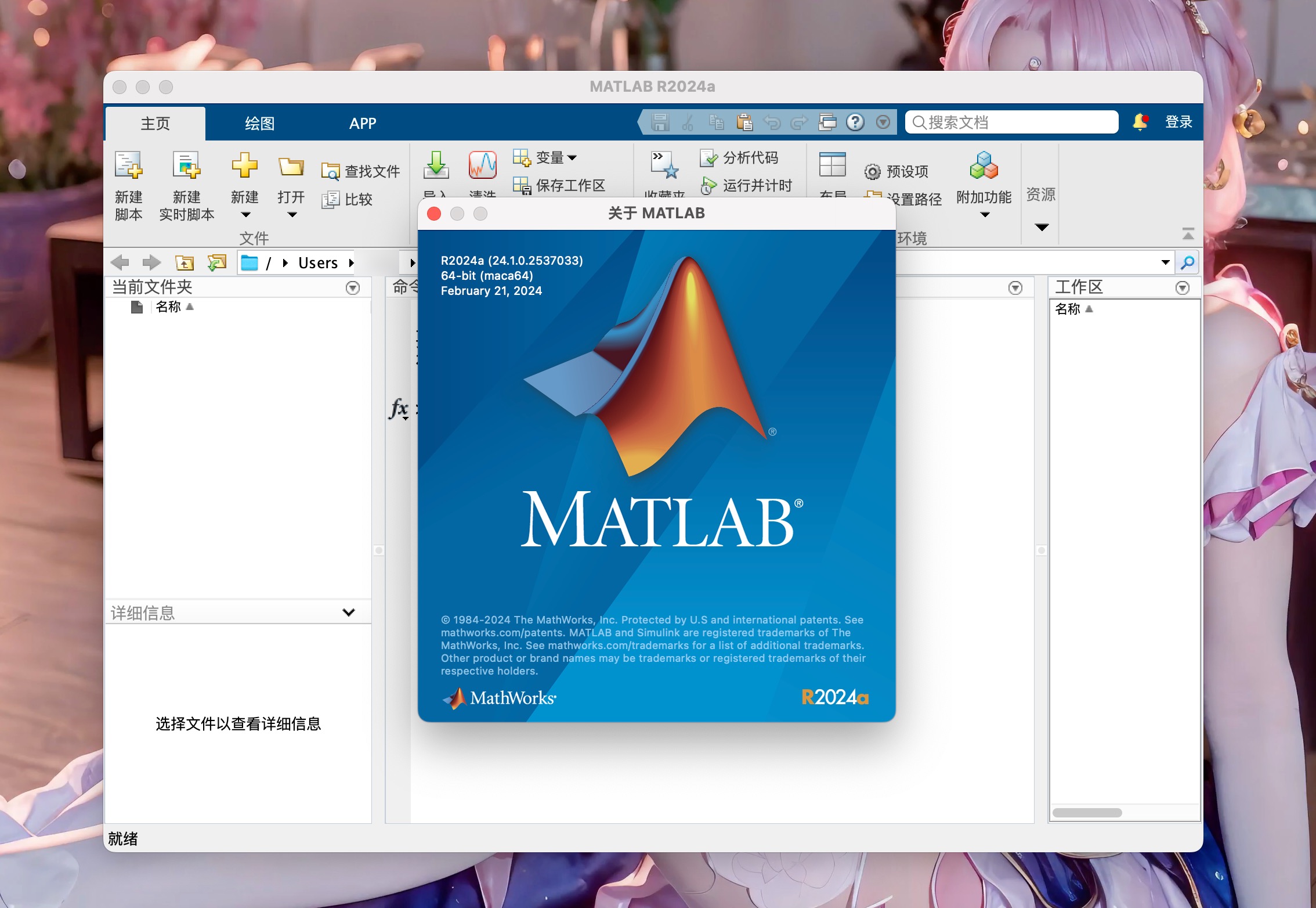Expand the arrow after Users in path
Image resolution: width=1316 pixels, height=908 pixels.
pyautogui.click(x=351, y=263)
